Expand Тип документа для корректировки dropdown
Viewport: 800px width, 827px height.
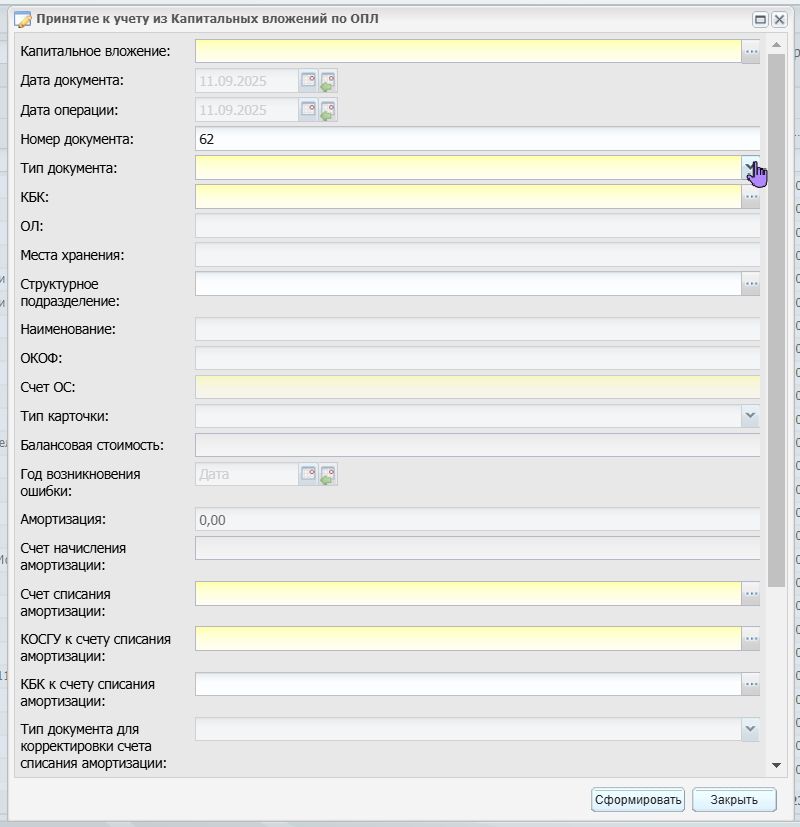click(750, 729)
